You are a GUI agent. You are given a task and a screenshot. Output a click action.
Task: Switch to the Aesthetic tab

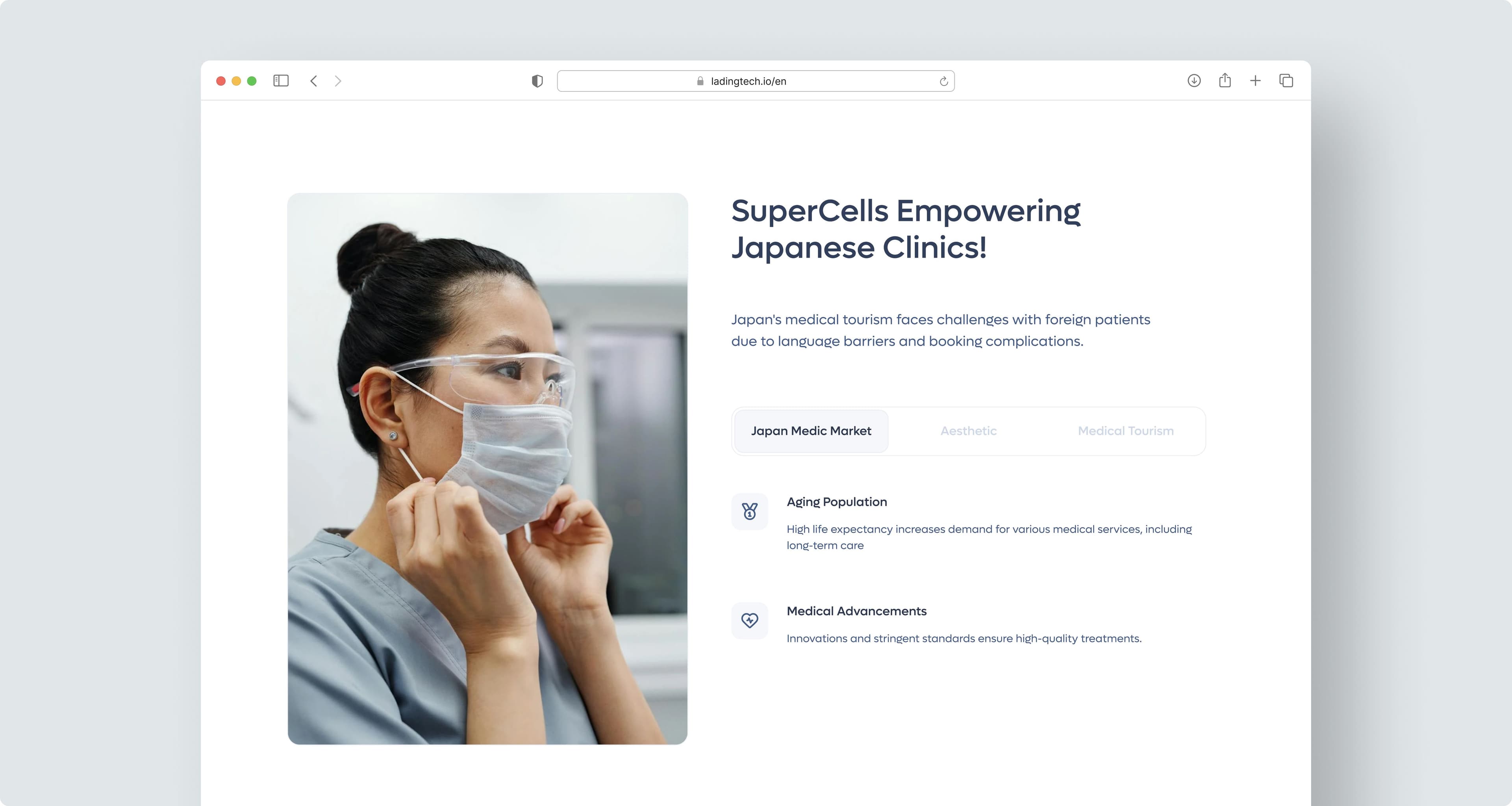point(969,431)
